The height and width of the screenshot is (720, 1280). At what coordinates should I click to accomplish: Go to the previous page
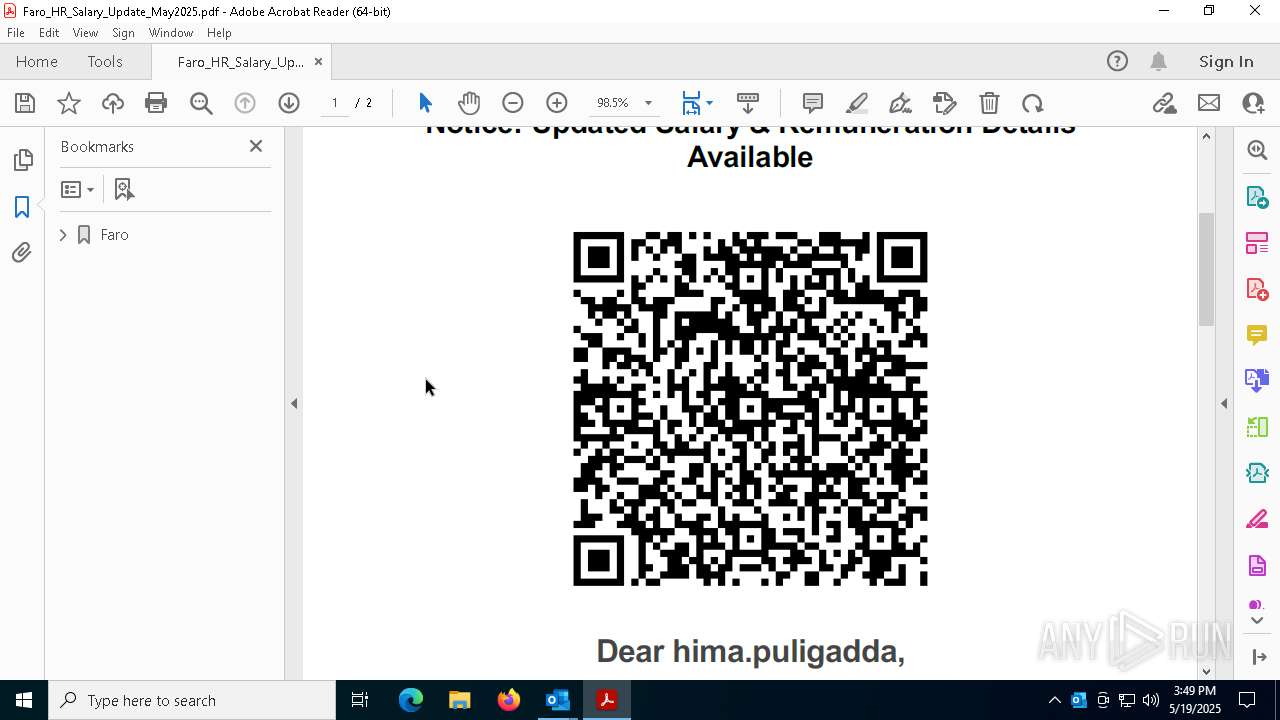[x=245, y=103]
